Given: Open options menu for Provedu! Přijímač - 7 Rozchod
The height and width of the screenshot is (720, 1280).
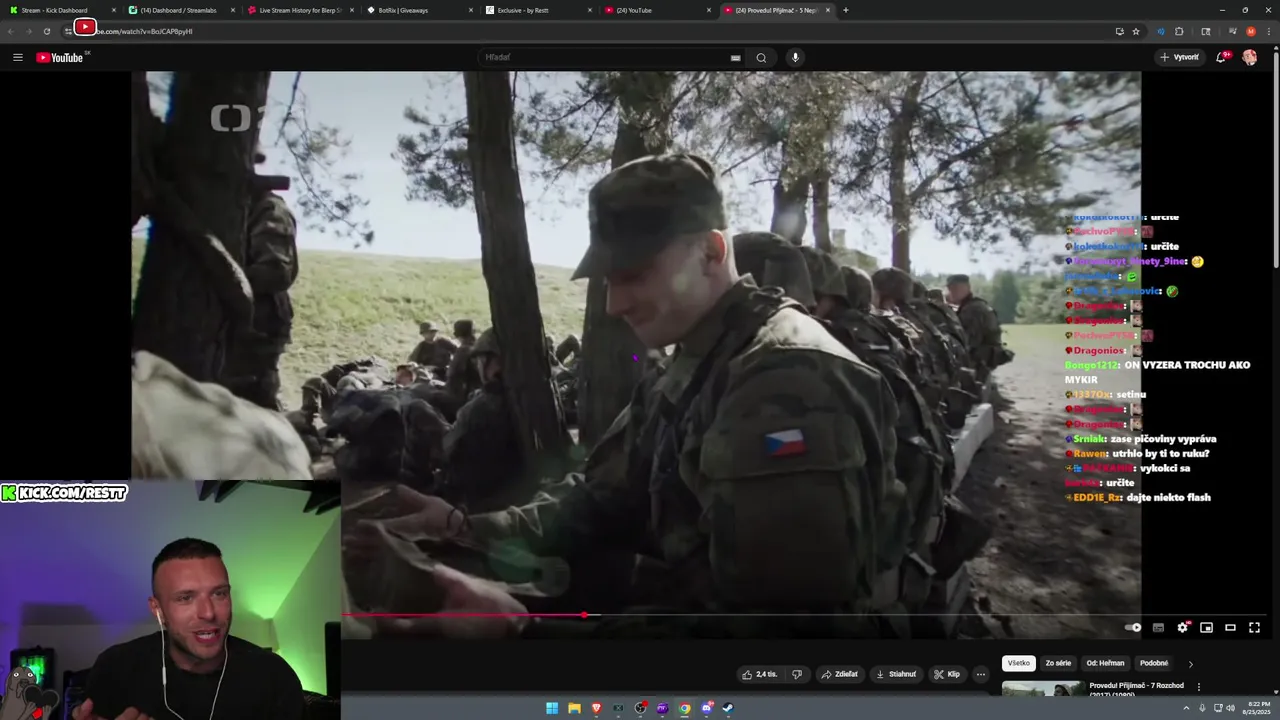Looking at the screenshot, I should (x=1198, y=687).
